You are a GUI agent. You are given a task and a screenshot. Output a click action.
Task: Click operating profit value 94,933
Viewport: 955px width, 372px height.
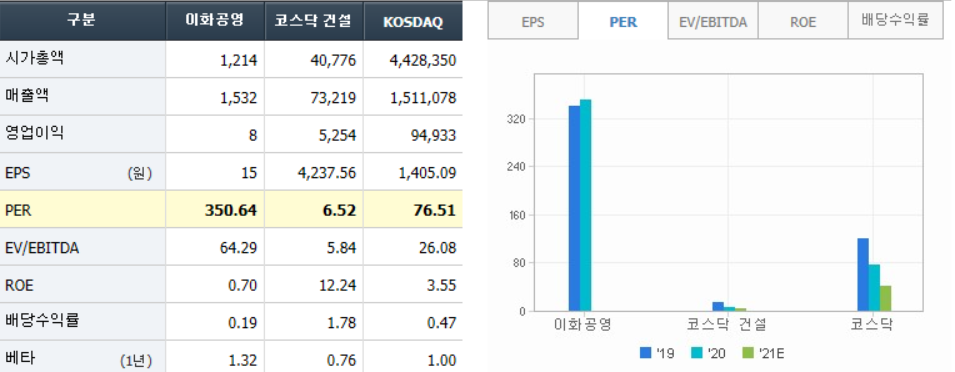(434, 136)
